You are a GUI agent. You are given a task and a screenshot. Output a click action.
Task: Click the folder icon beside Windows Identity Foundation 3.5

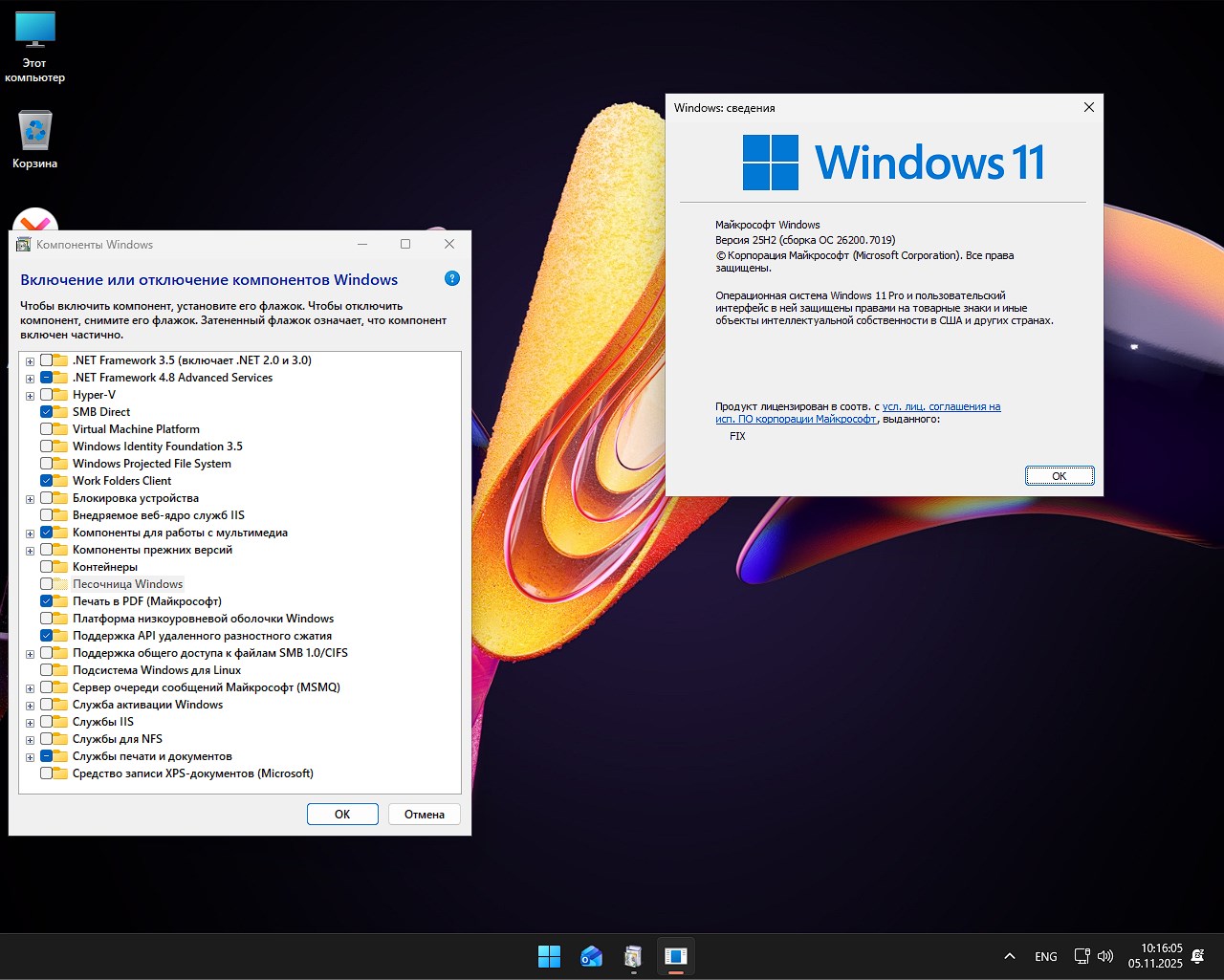[61, 446]
